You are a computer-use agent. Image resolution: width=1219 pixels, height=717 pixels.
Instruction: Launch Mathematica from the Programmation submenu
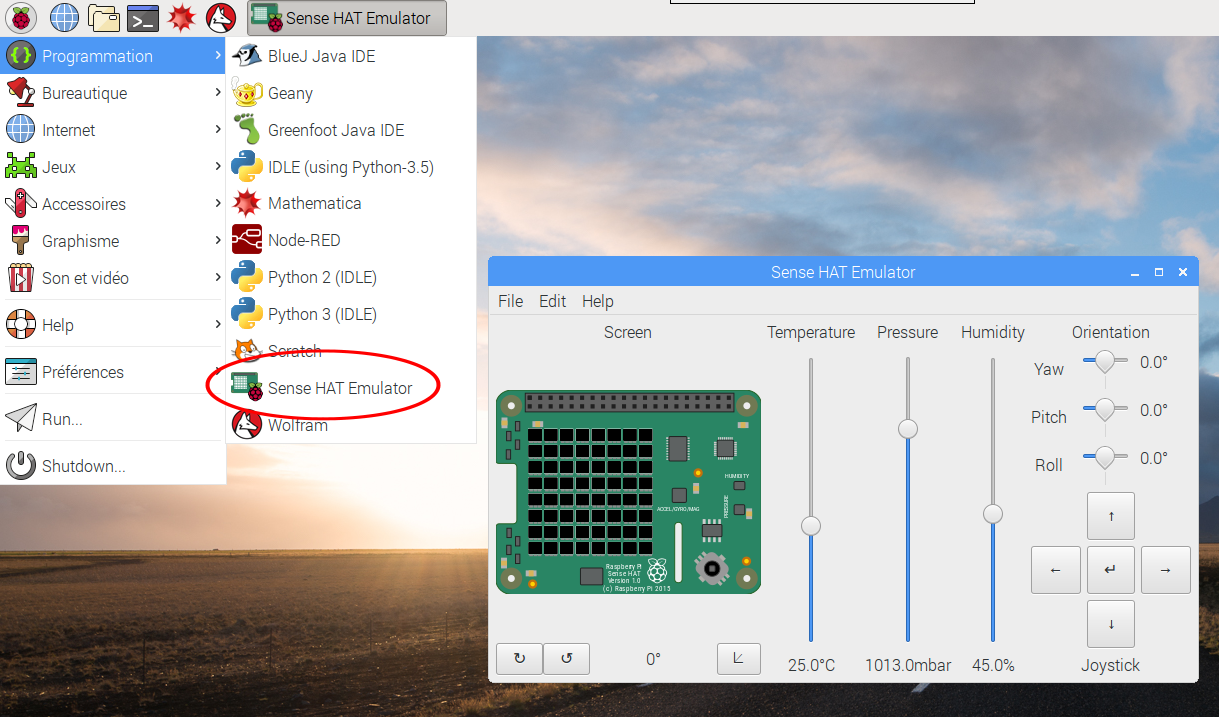click(x=351, y=203)
